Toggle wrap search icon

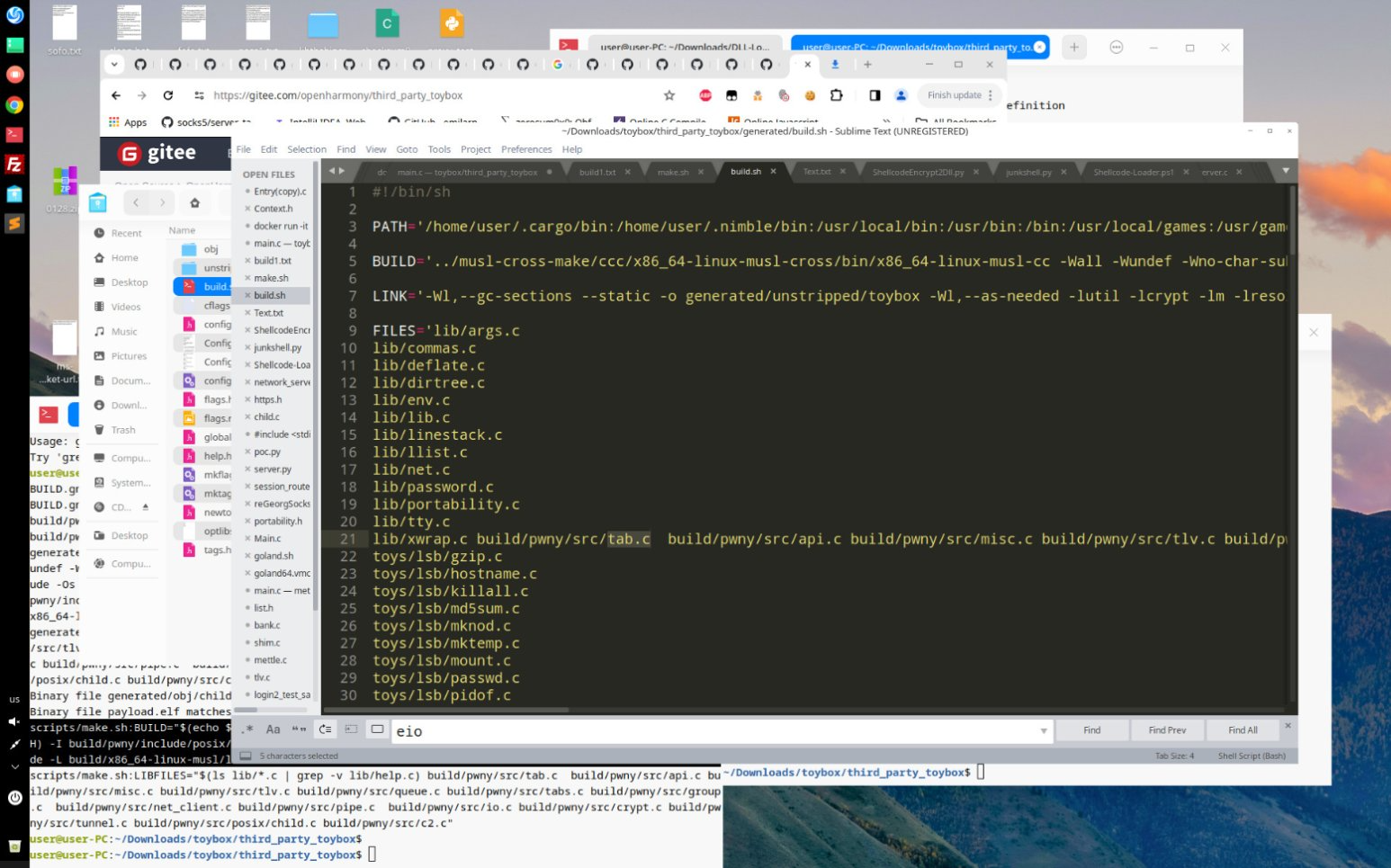click(x=326, y=729)
